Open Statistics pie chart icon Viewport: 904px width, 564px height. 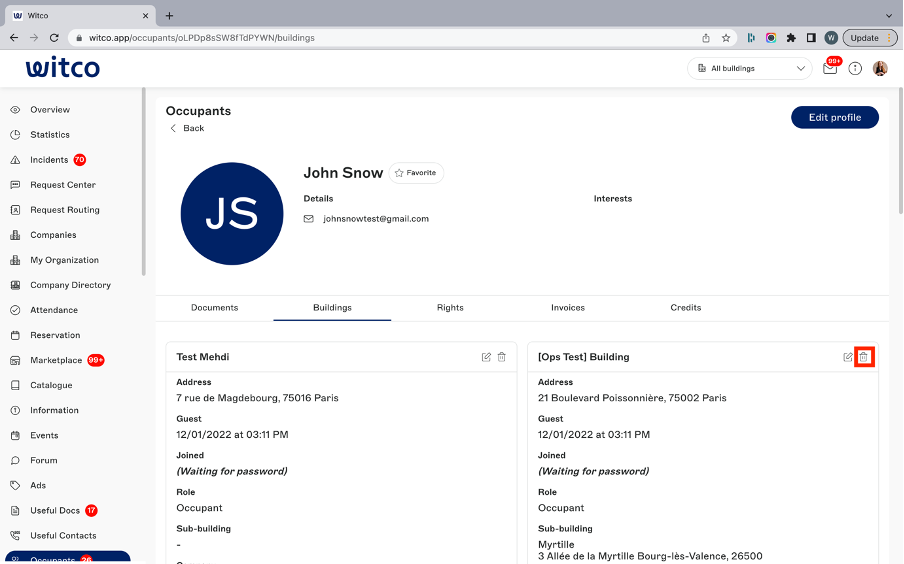click(16, 134)
